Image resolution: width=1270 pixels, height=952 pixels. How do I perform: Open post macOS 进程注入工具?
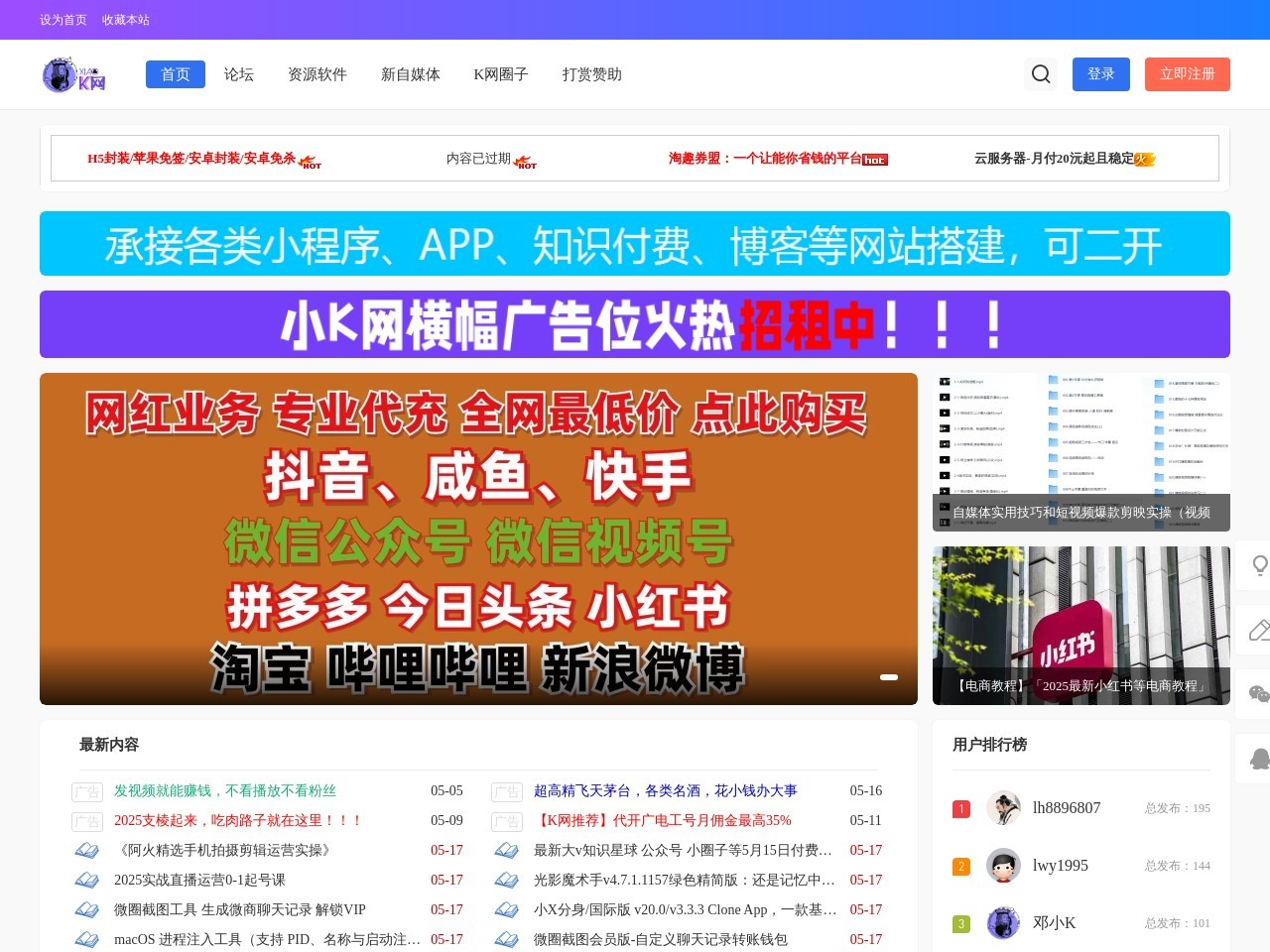pos(268,940)
